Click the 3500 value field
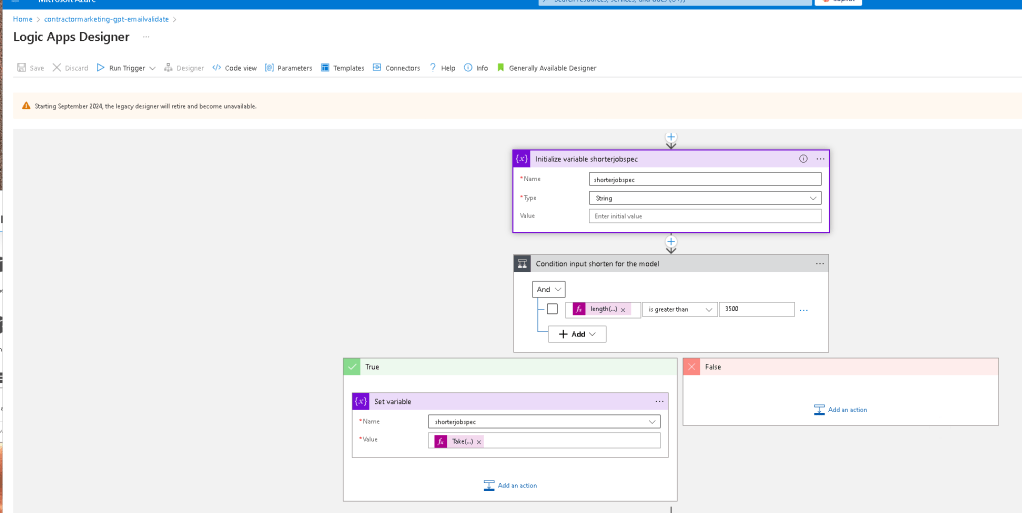This screenshot has height=513, width=1022. tap(757, 310)
